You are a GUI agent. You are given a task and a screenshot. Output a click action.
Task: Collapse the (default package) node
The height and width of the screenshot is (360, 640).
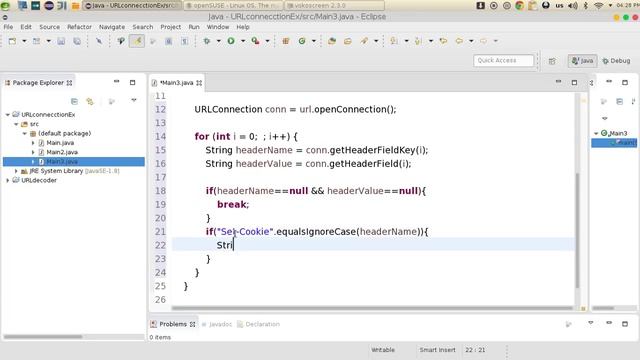pos(24,133)
